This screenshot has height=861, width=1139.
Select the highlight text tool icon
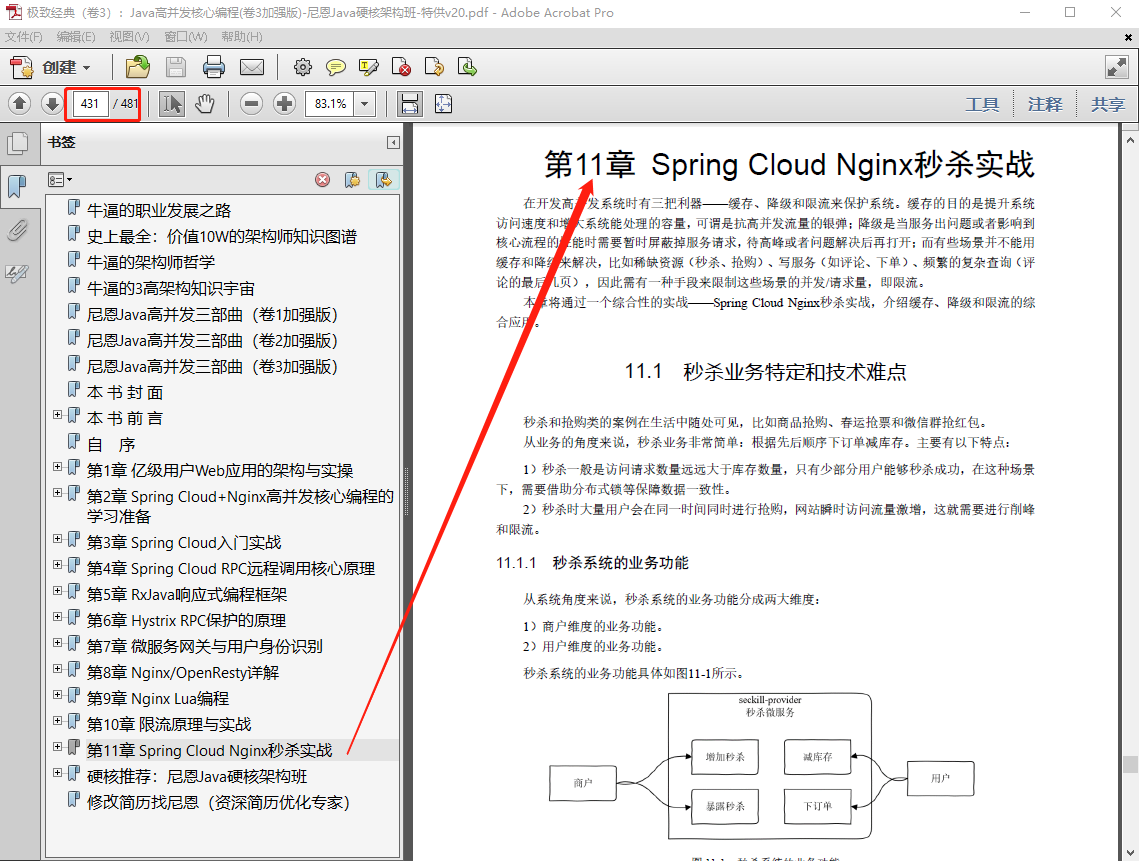(x=369, y=68)
